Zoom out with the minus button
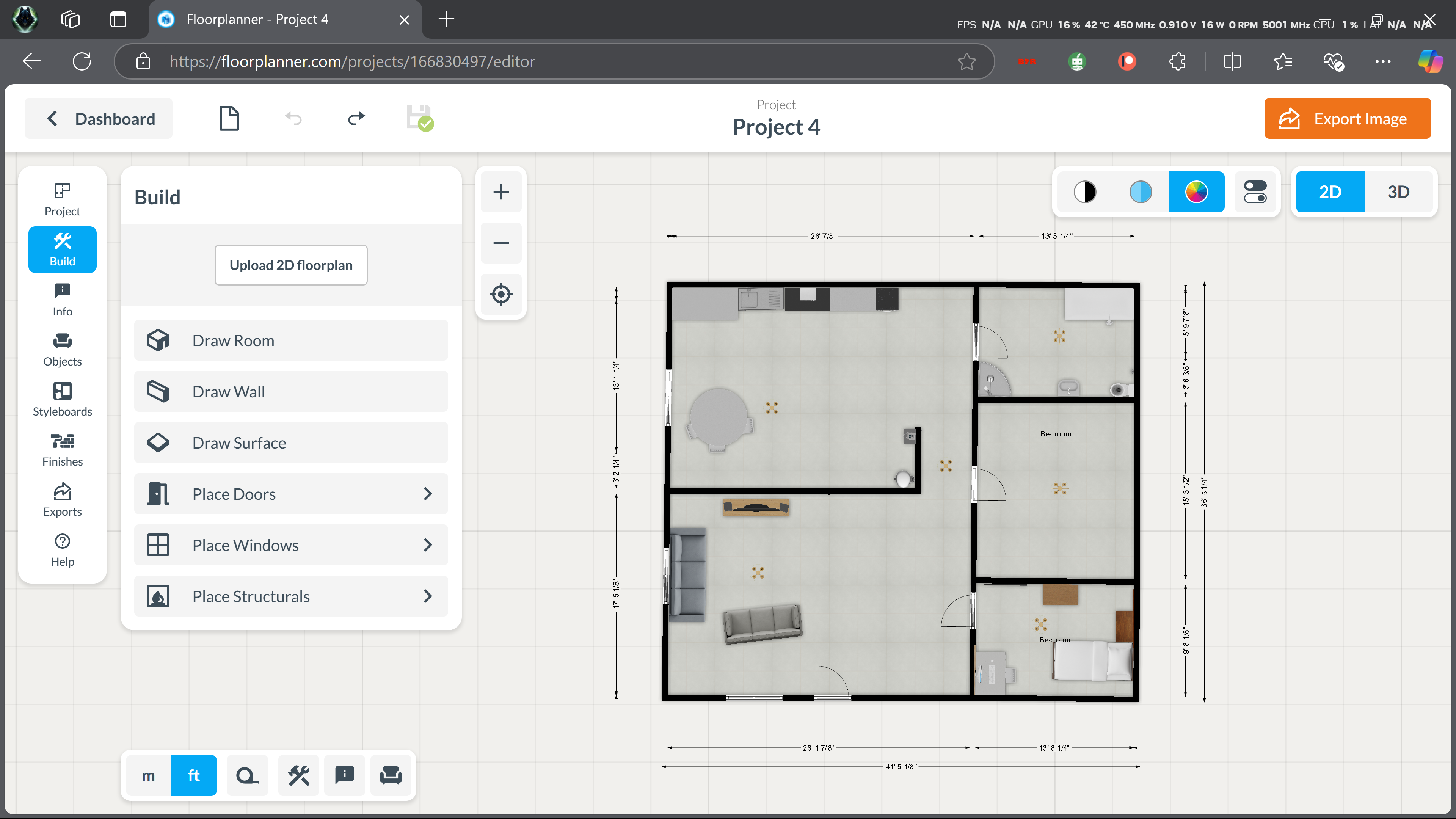1456x819 pixels. pyautogui.click(x=501, y=243)
